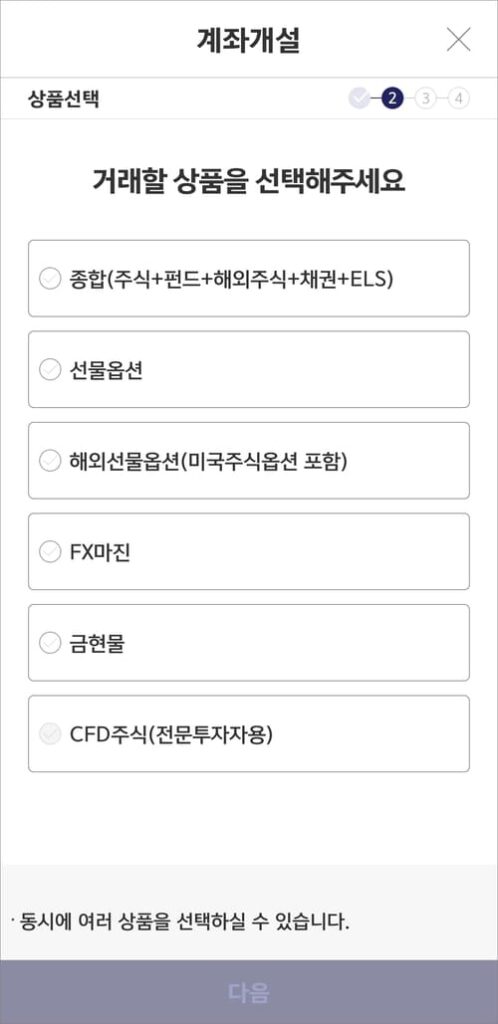Viewport: 498px width, 1024px height.
Task: Jump to step 3 progress circle
Action: coord(426,99)
